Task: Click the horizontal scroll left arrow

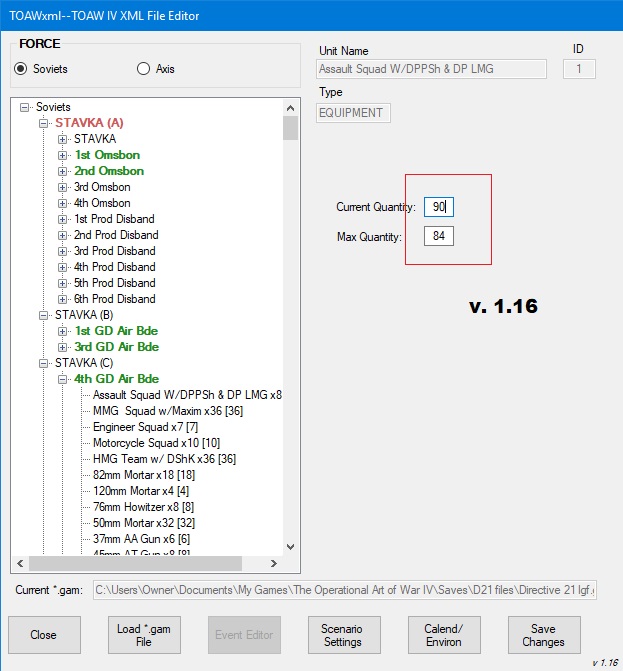Action: 20,564
